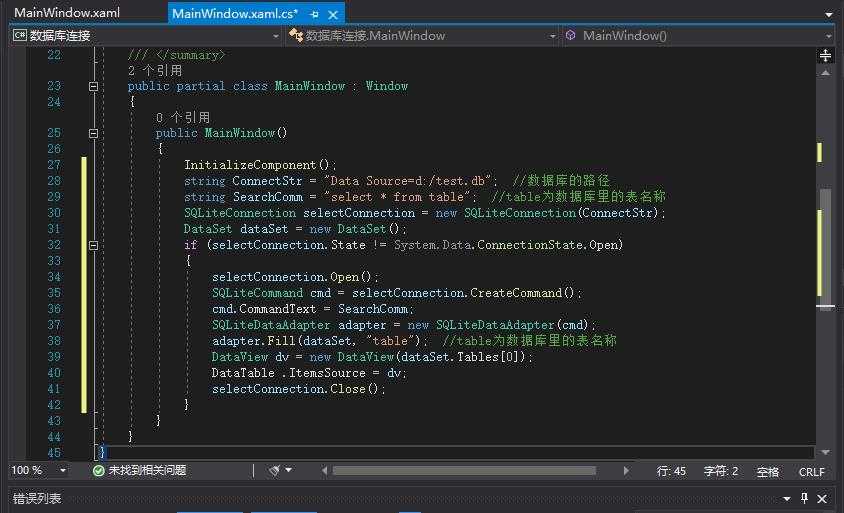Pin the MainWindow.xaml.cs tab
This screenshot has width=844, height=513.
click(315, 15)
